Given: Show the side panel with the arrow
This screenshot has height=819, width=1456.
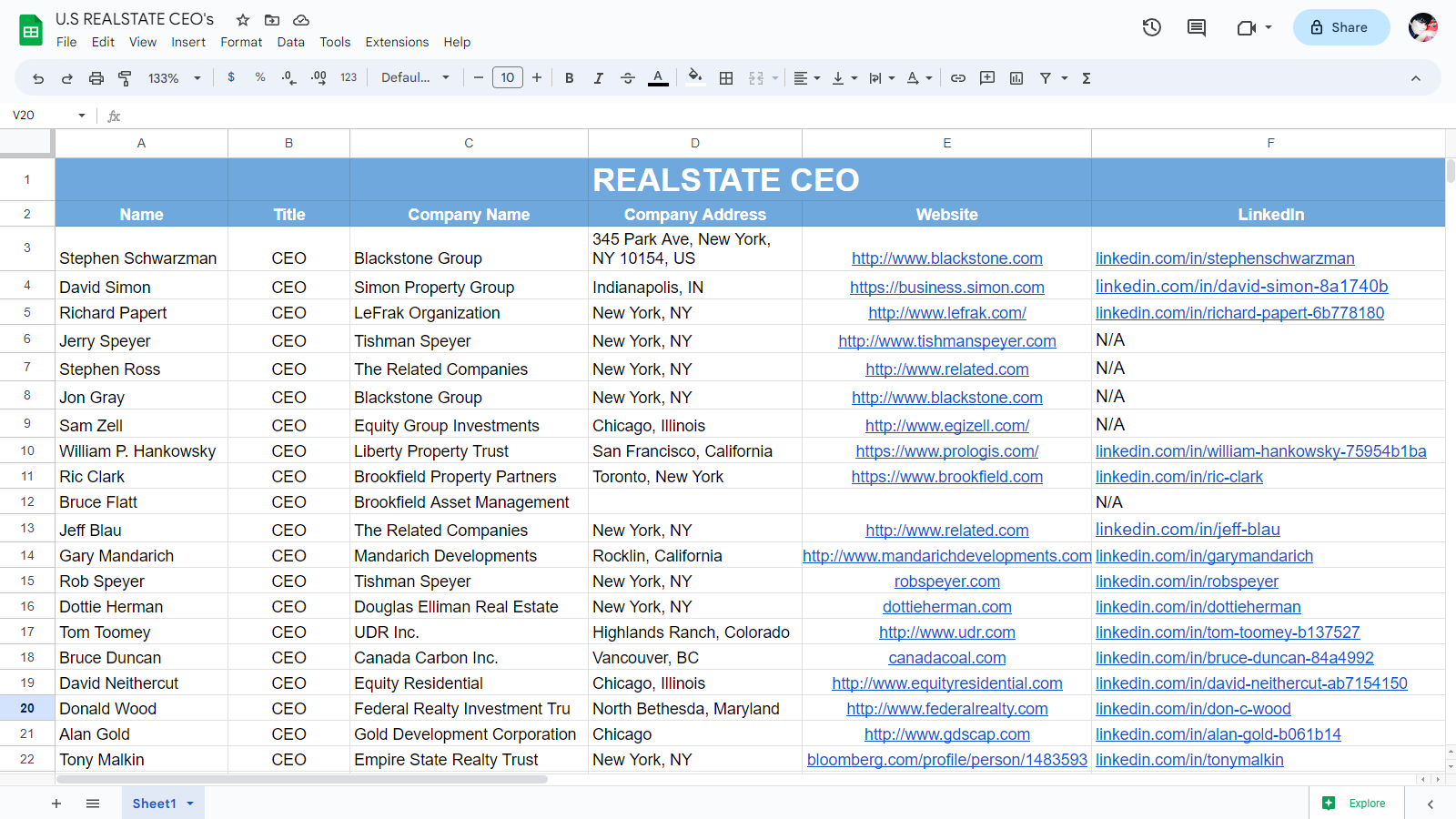Looking at the screenshot, I should (x=1431, y=804).
